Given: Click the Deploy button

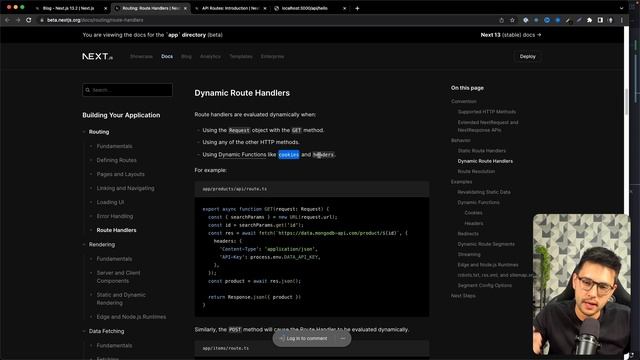Looking at the screenshot, I should tap(527, 56).
